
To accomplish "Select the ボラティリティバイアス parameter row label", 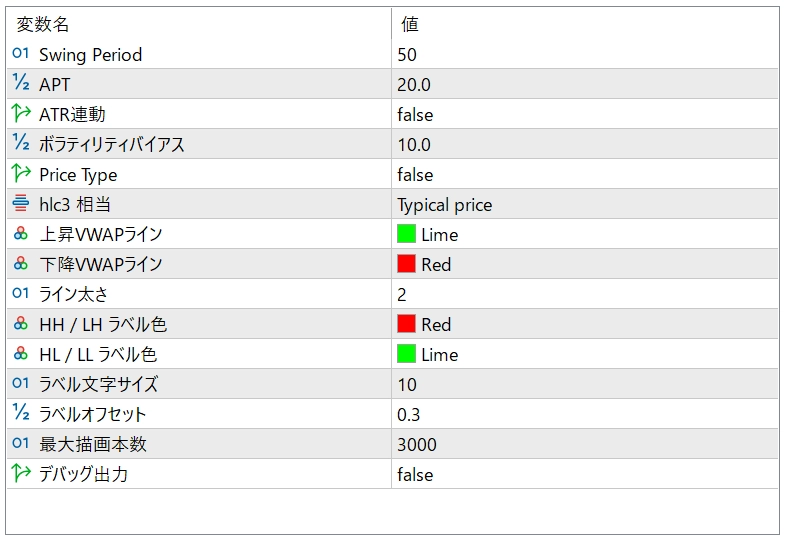I will [x=111, y=145].
